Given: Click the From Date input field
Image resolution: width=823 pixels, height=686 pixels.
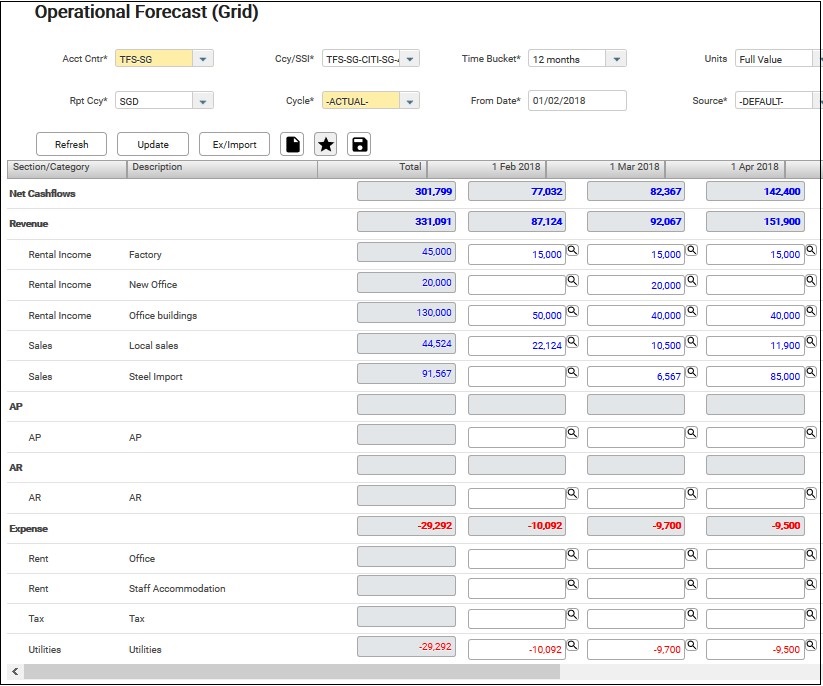Looking at the screenshot, I should [577, 101].
